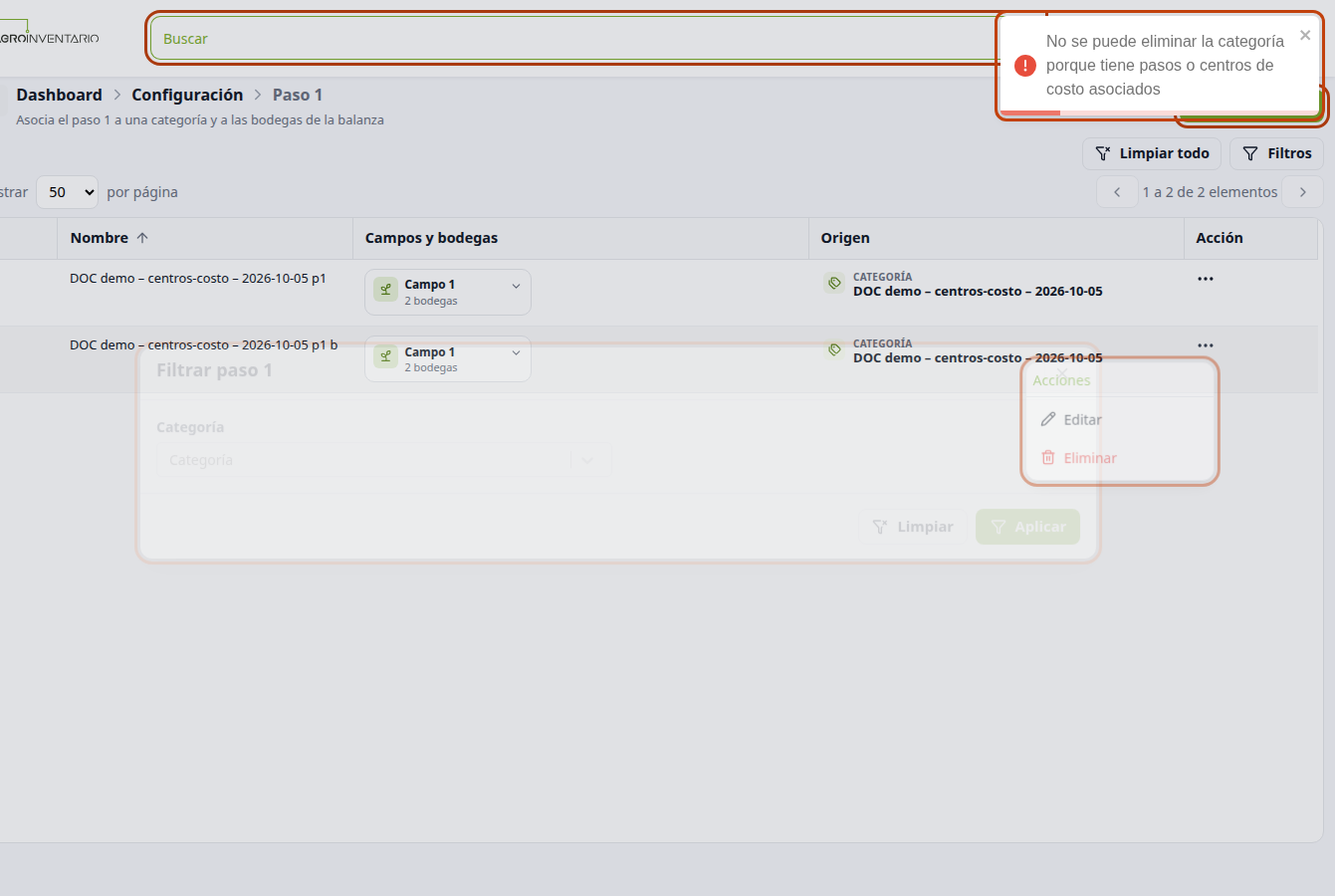Click the category tag icon in first row
Screen dimensions: 1335x896
click(x=834, y=283)
